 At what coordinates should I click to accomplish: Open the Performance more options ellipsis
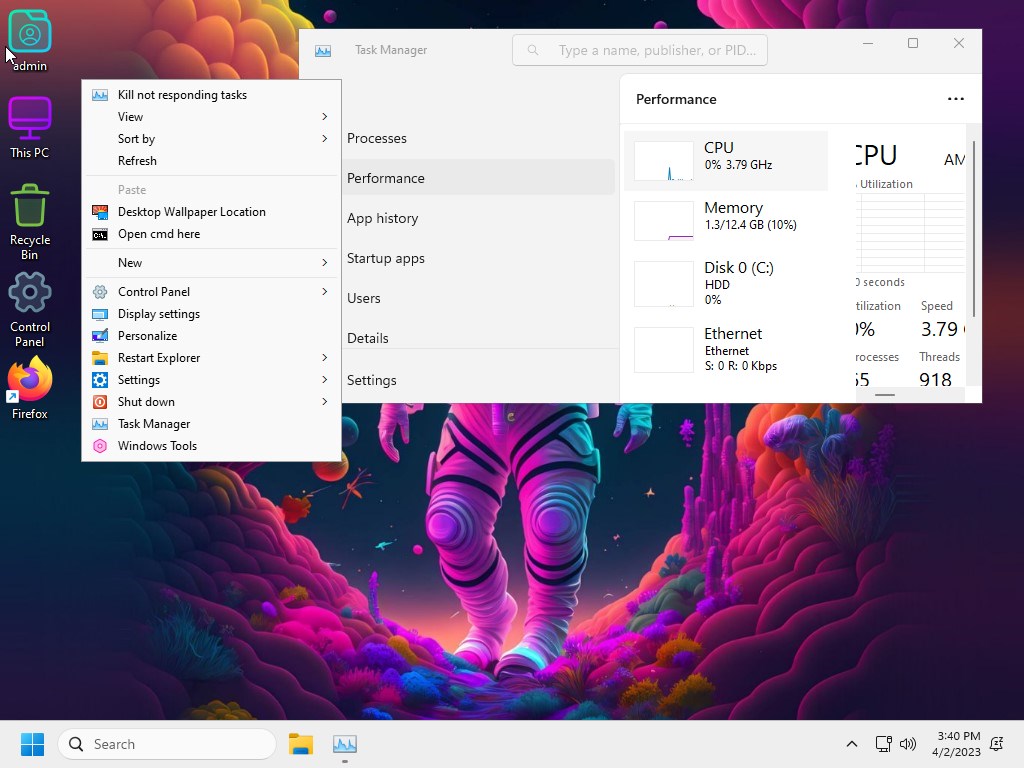(x=955, y=99)
